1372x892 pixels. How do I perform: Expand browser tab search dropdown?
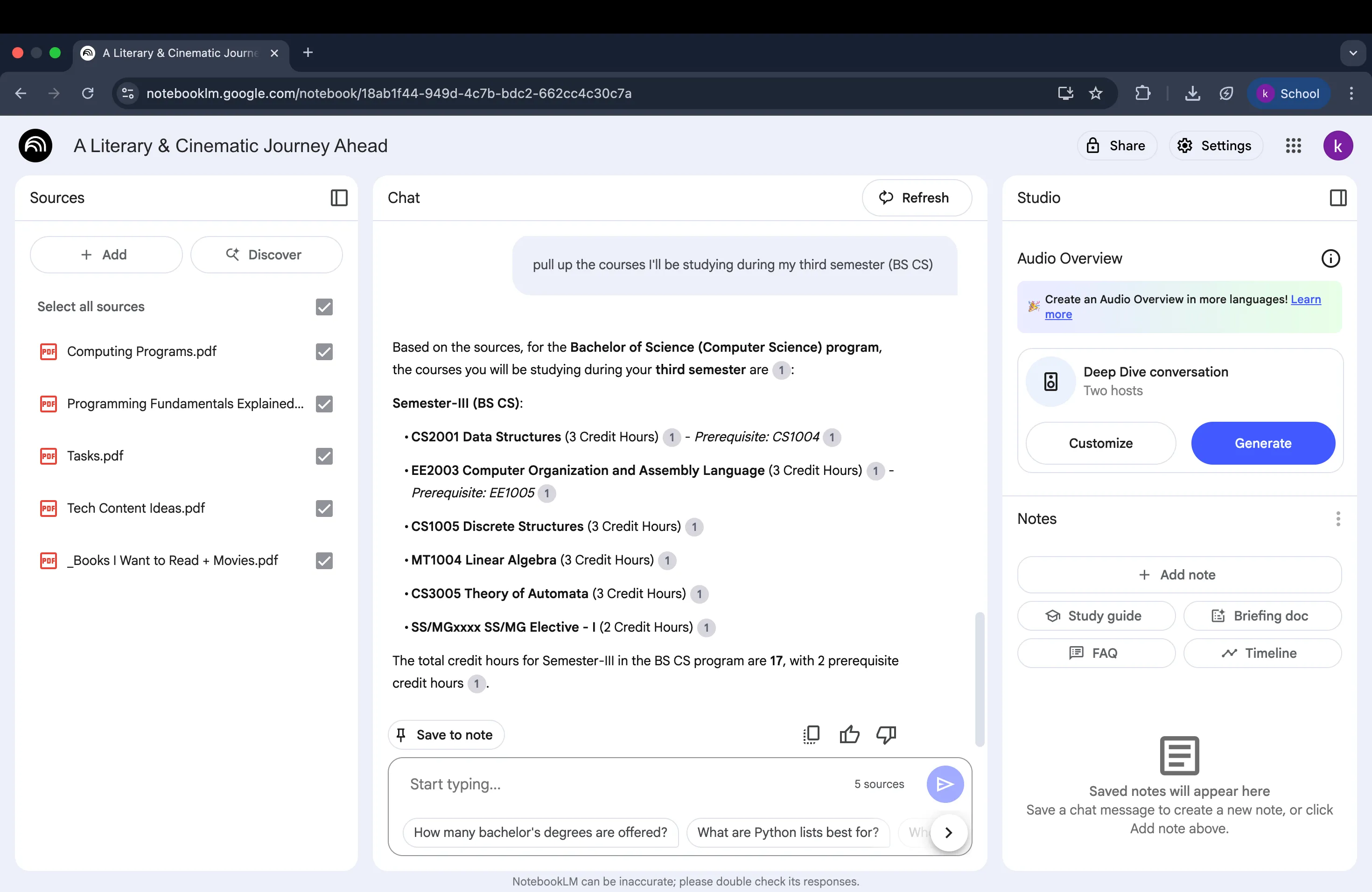click(1352, 53)
